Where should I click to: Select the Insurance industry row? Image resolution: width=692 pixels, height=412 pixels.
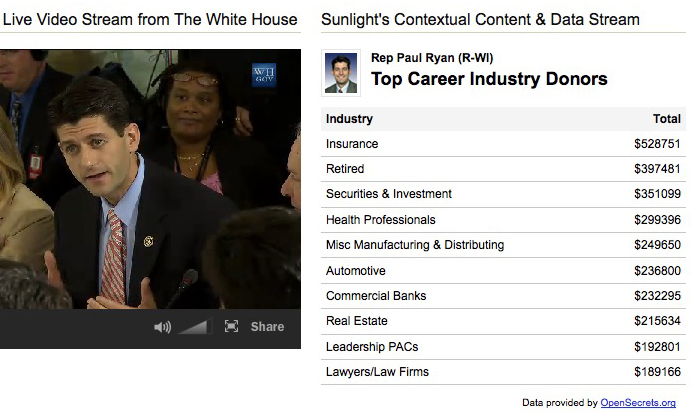coord(503,144)
